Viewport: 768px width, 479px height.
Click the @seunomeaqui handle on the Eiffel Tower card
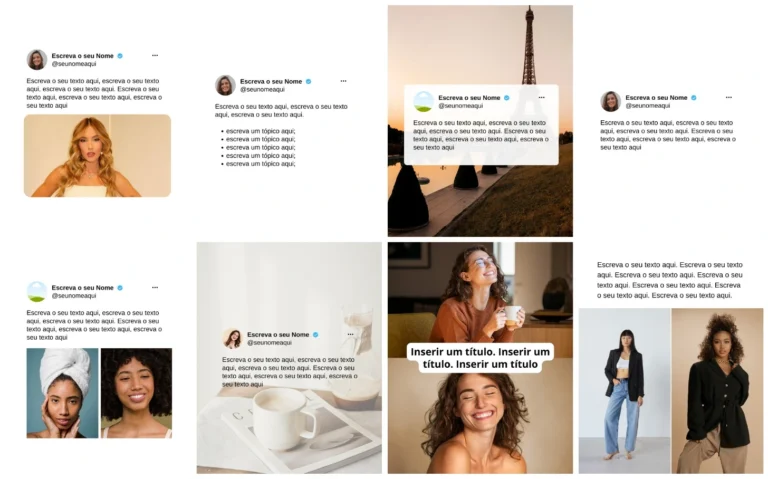pos(460,106)
